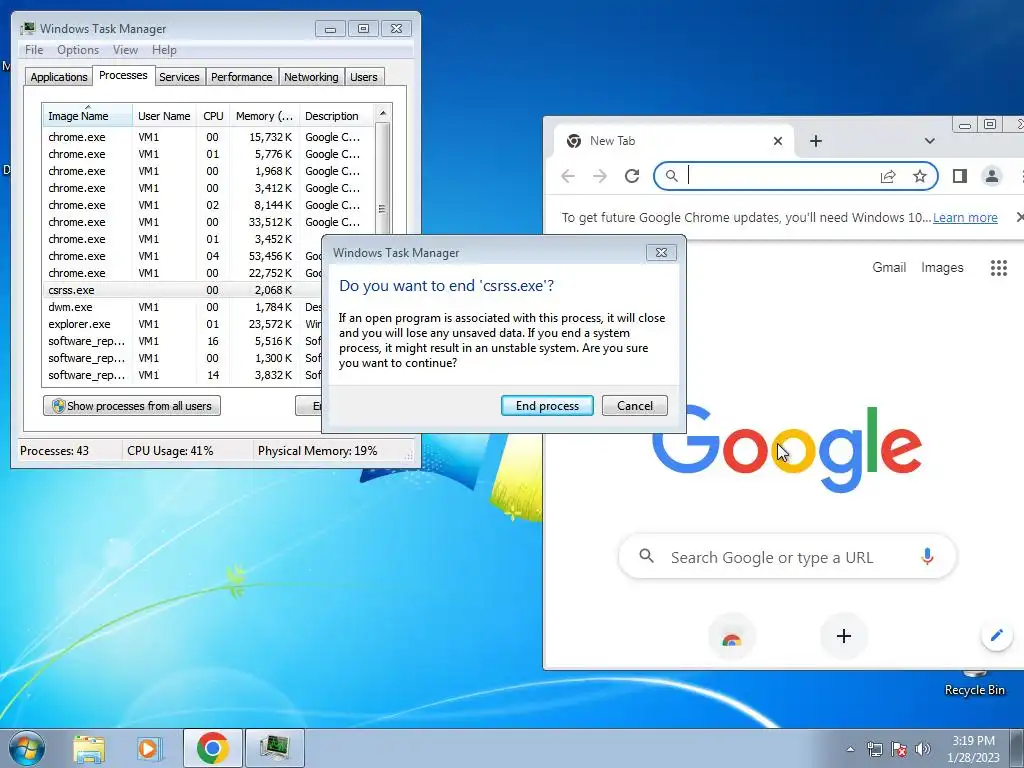Expand the Chrome tab search chevron
Viewport: 1024px width, 768px height.
(929, 141)
